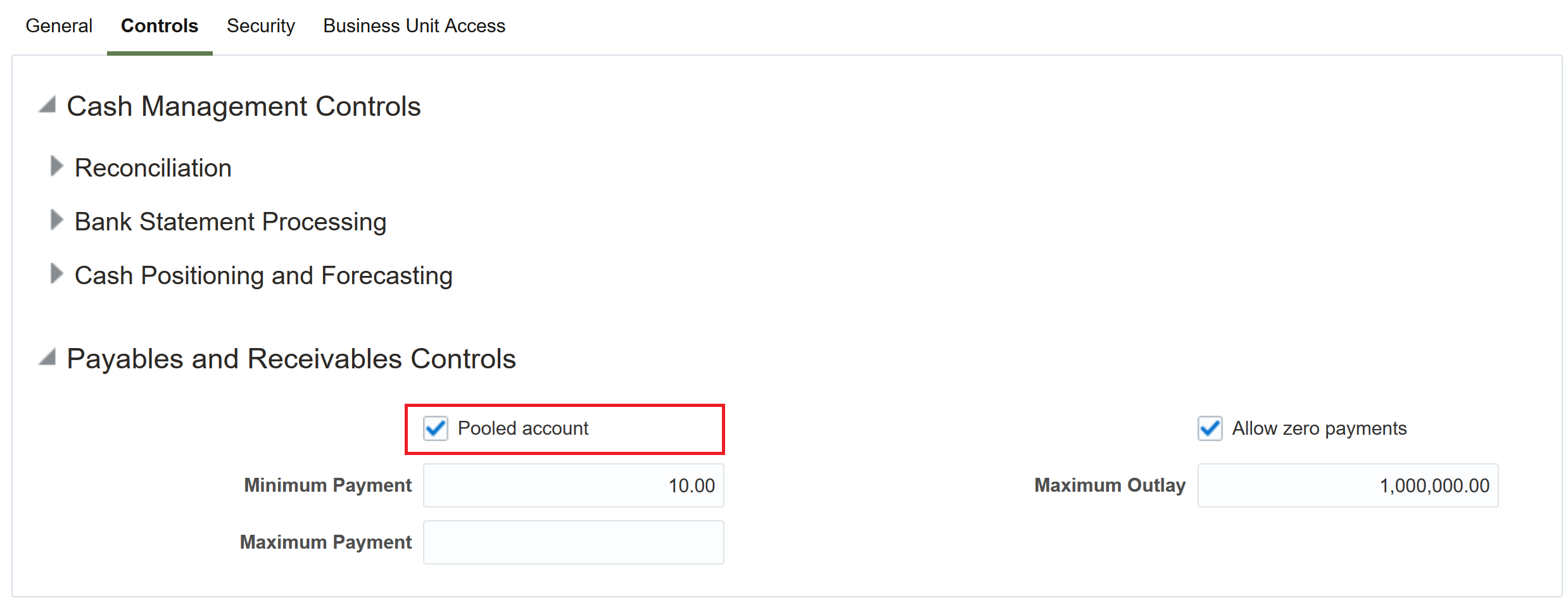Click the Maximum Payment field
The height and width of the screenshot is (605, 1568).
[x=573, y=542]
